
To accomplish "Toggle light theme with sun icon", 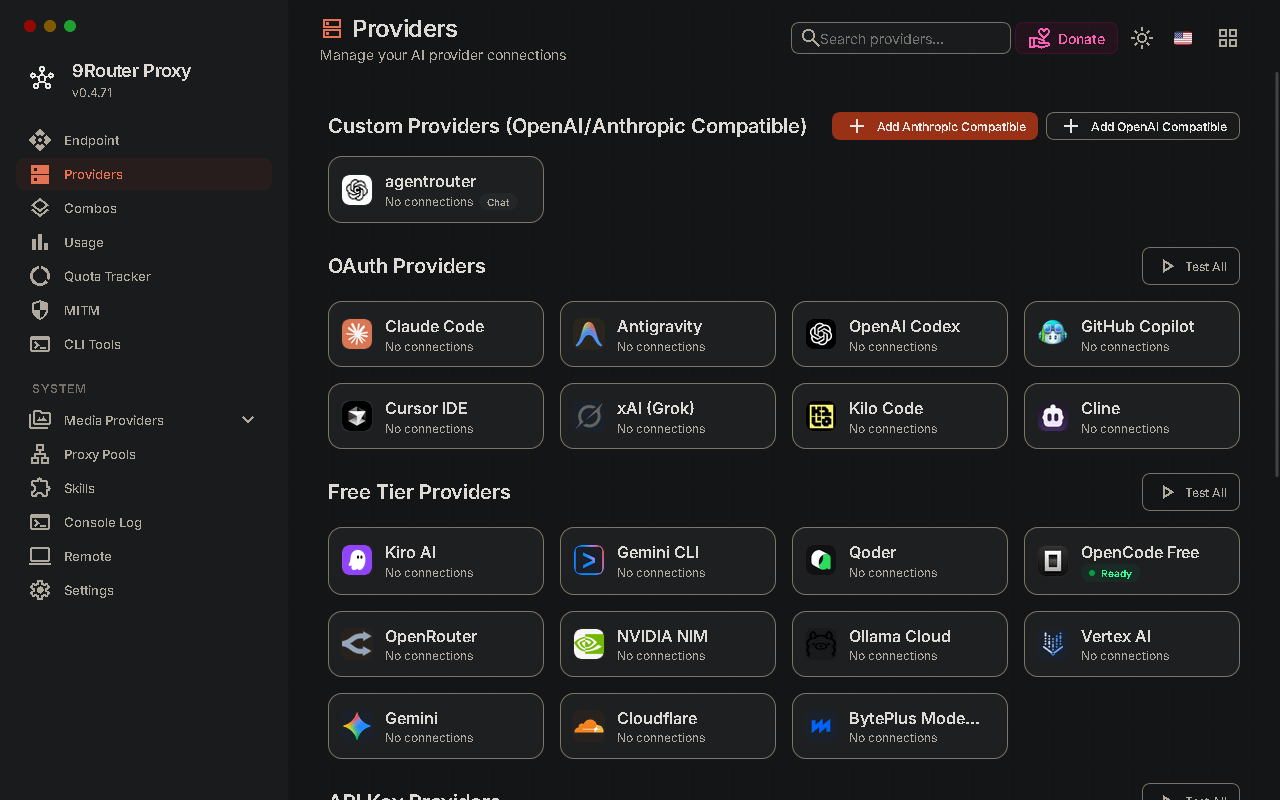I will point(1142,38).
